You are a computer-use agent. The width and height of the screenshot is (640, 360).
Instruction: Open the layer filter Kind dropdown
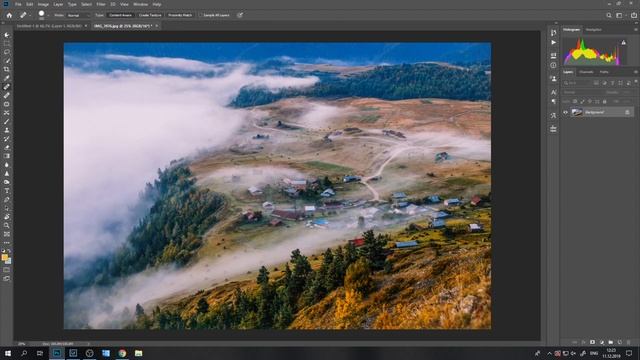(x=577, y=83)
